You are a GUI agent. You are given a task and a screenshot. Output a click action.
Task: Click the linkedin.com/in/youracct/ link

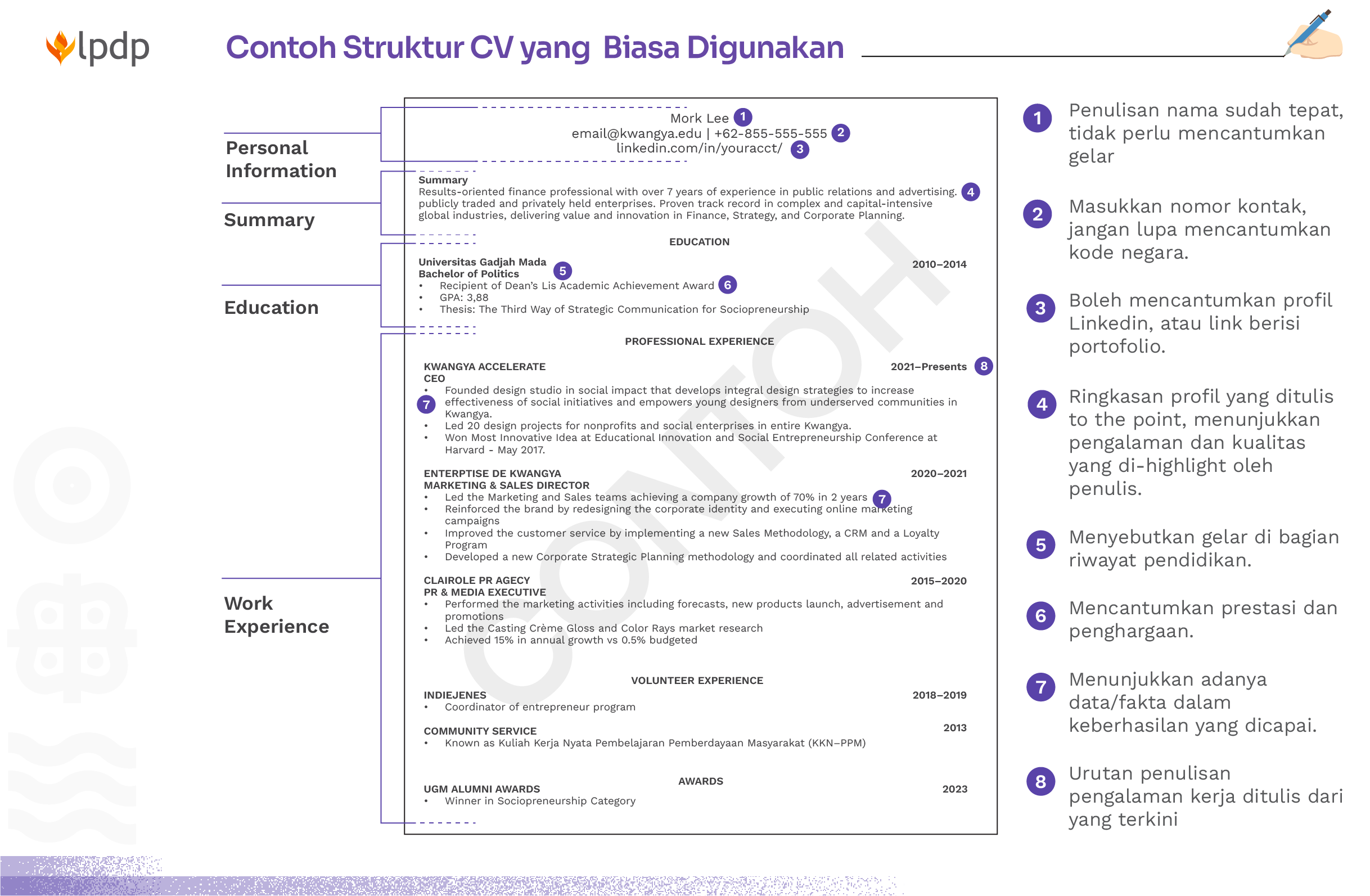(x=699, y=148)
